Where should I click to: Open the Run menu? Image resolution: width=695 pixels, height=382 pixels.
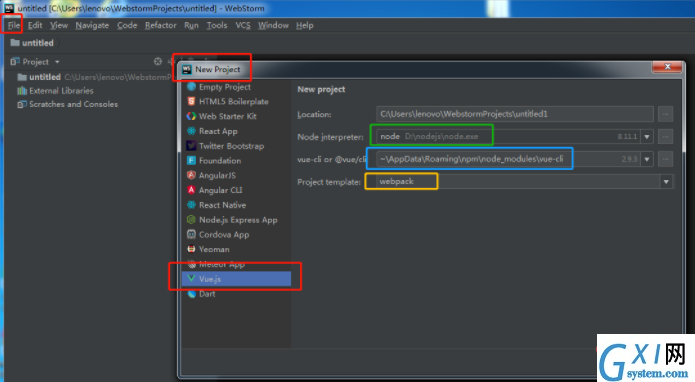point(191,25)
